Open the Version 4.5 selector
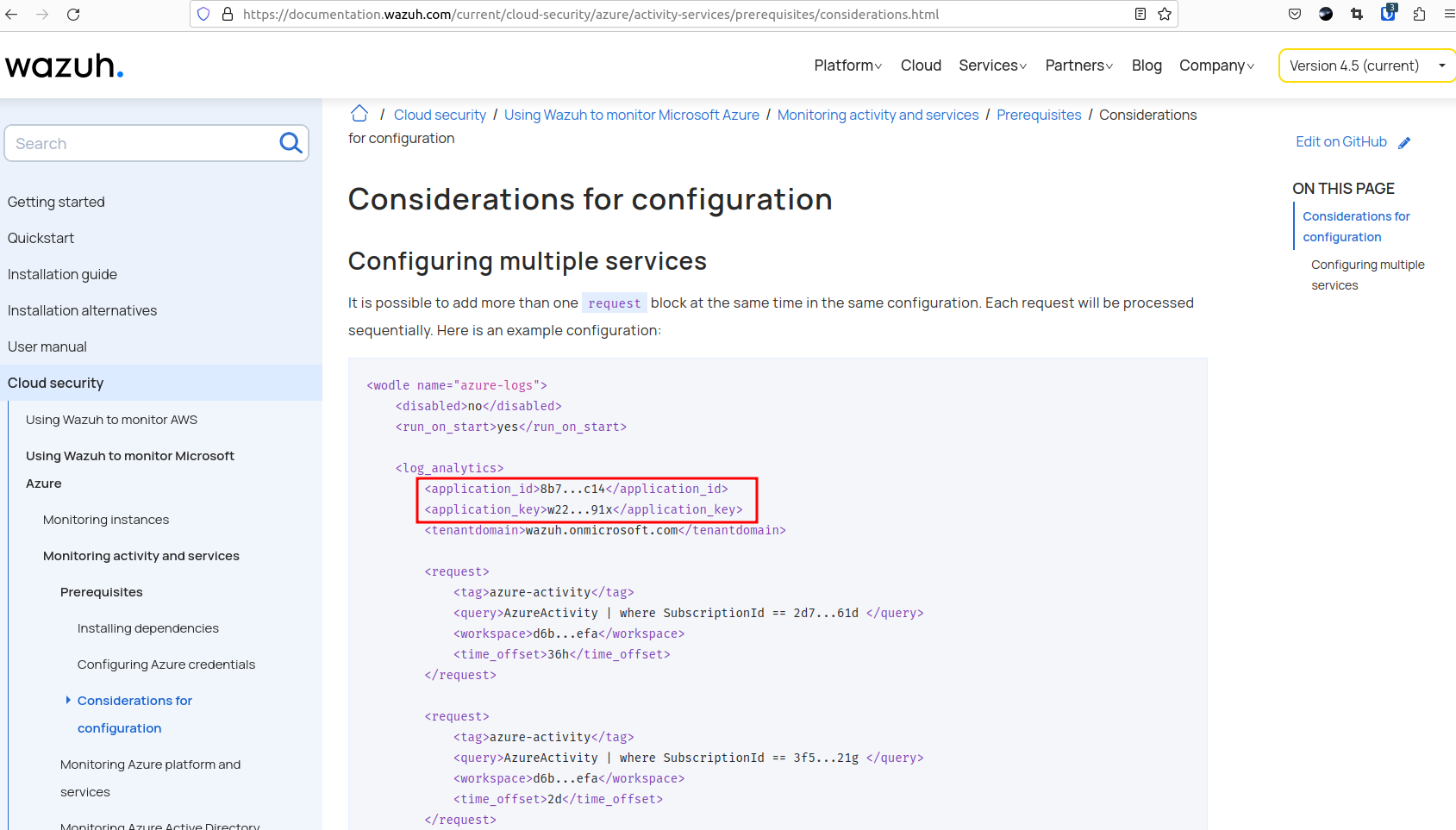Viewport: 1456px width, 830px height. point(1367,66)
